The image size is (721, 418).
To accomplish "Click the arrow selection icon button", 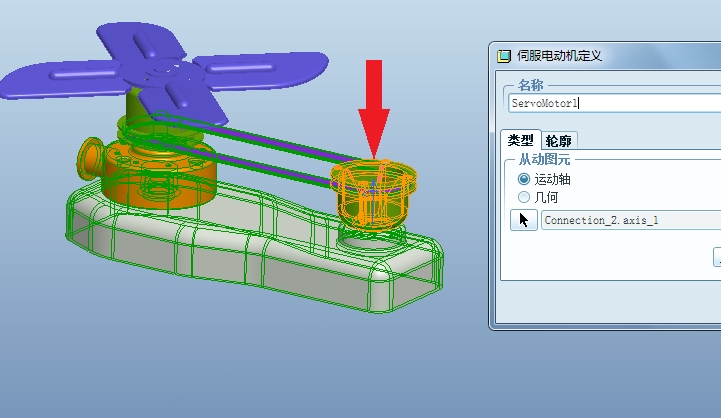I will point(524,220).
